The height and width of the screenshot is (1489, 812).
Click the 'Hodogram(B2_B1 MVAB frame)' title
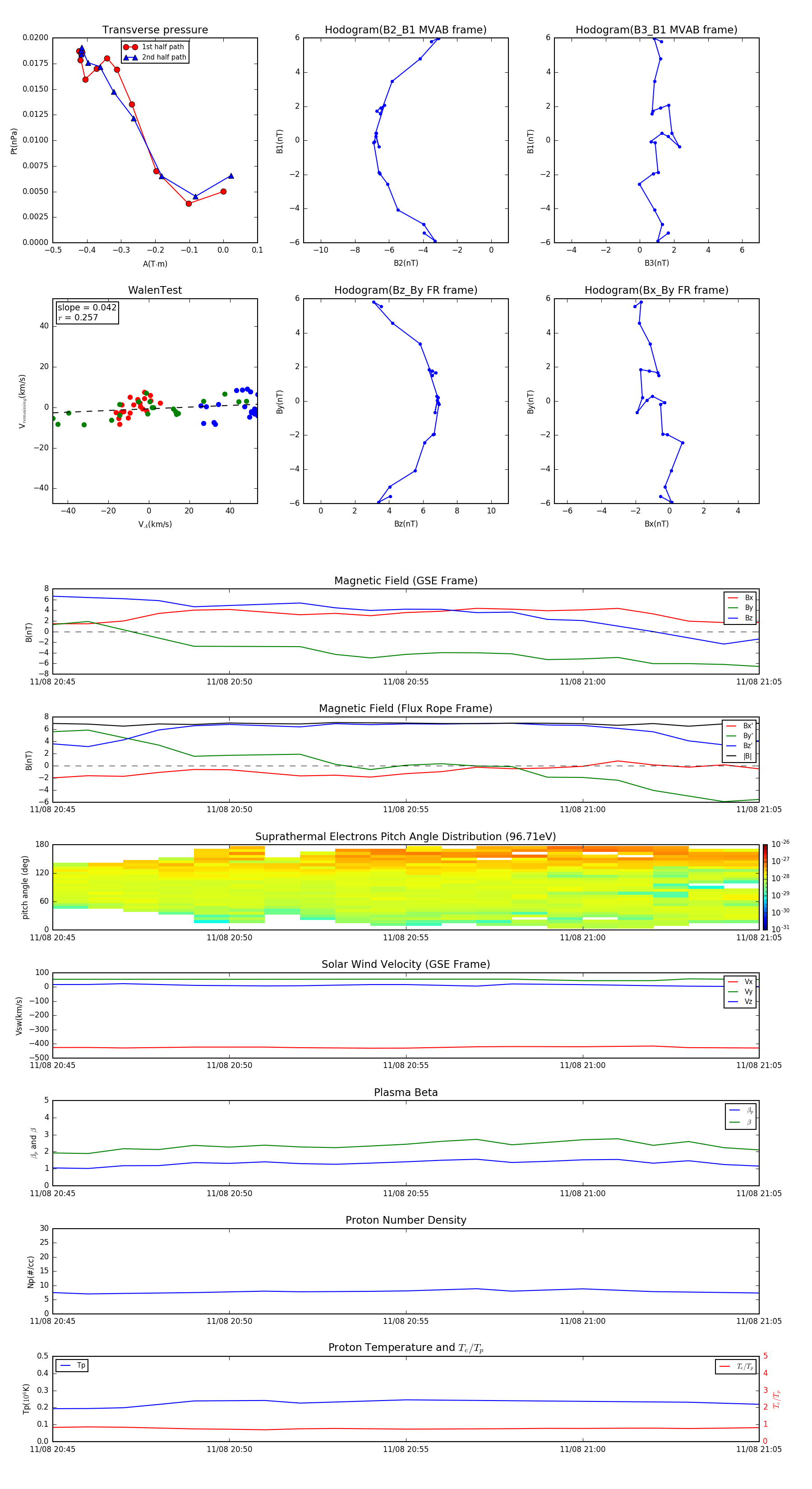tap(406, 30)
